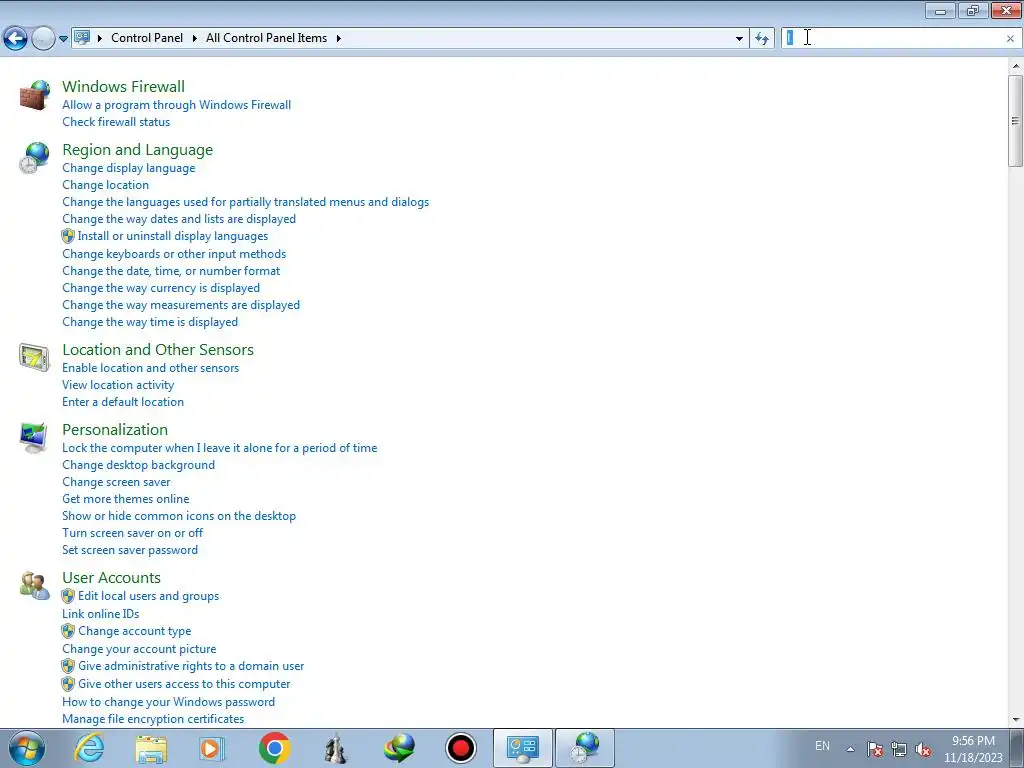Image resolution: width=1024 pixels, height=768 pixels.
Task: Click the red record button app on taskbar
Action: pos(461,748)
